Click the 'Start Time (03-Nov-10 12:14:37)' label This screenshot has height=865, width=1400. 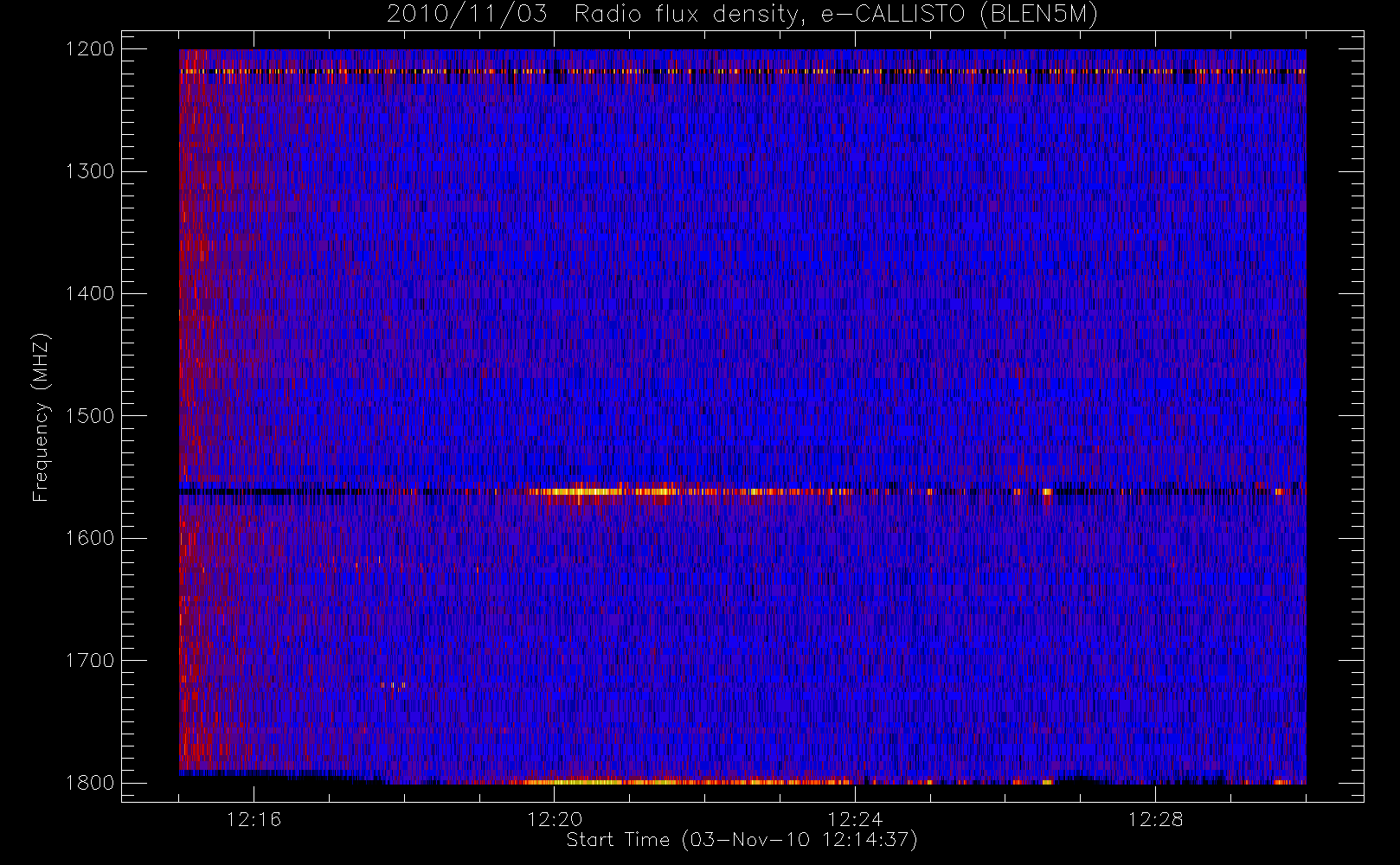click(x=742, y=840)
